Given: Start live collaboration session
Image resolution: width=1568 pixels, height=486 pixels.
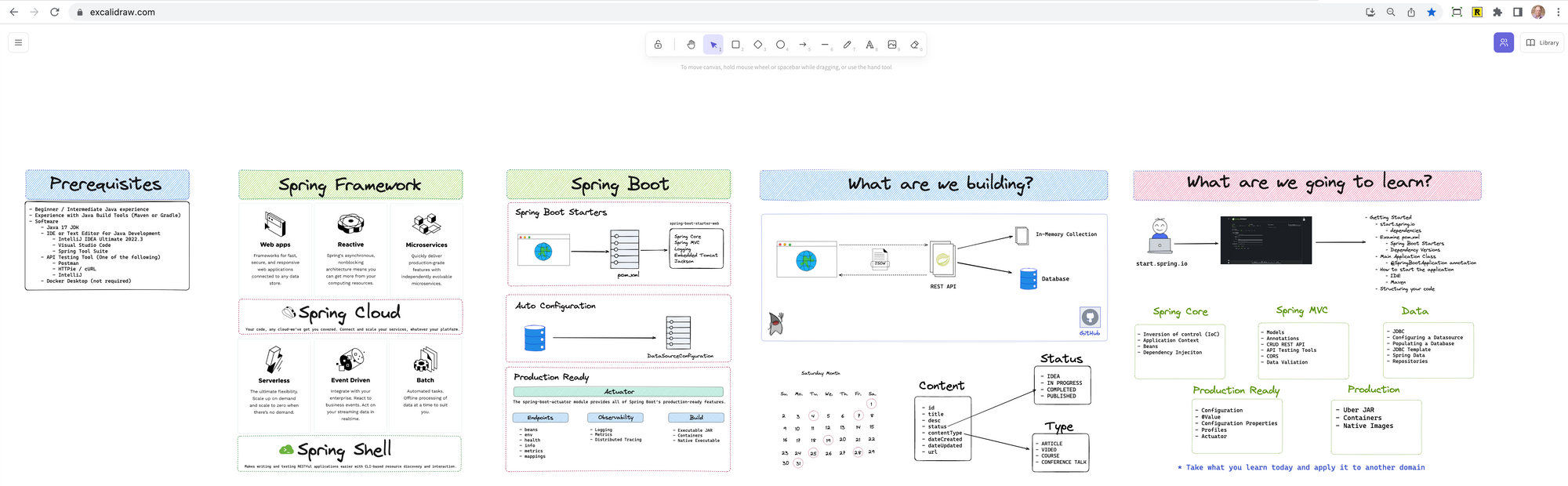Looking at the screenshot, I should click(1503, 42).
